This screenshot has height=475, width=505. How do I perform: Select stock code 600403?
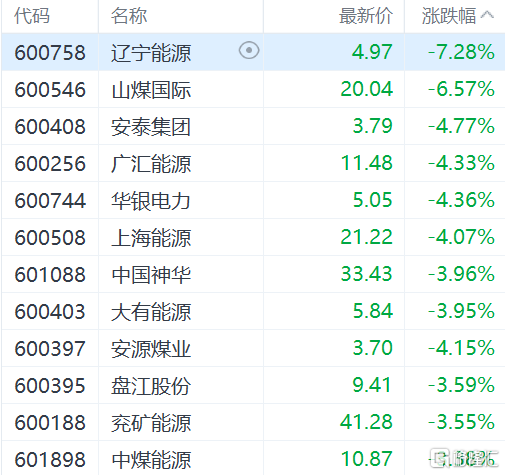(50, 312)
